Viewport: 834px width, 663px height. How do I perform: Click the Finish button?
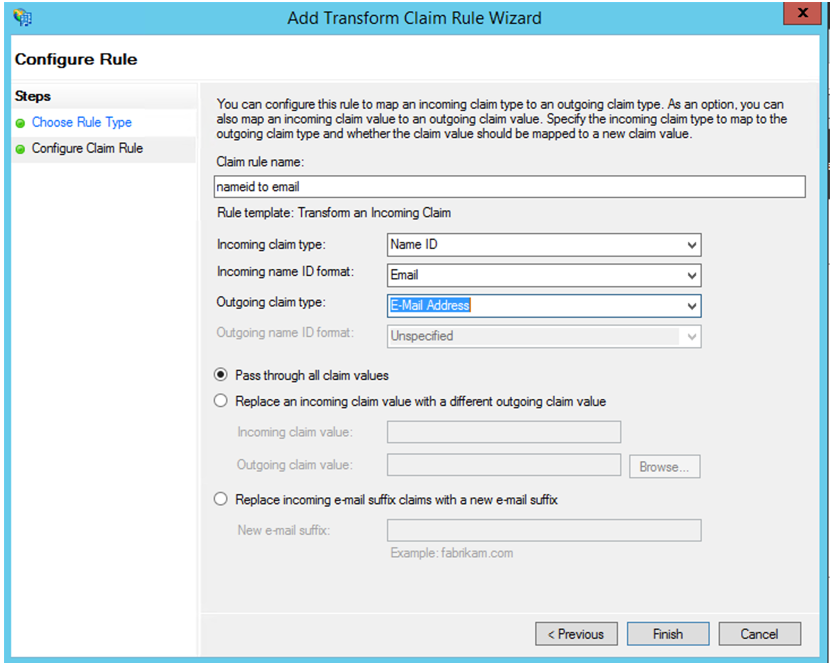pos(667,634)
